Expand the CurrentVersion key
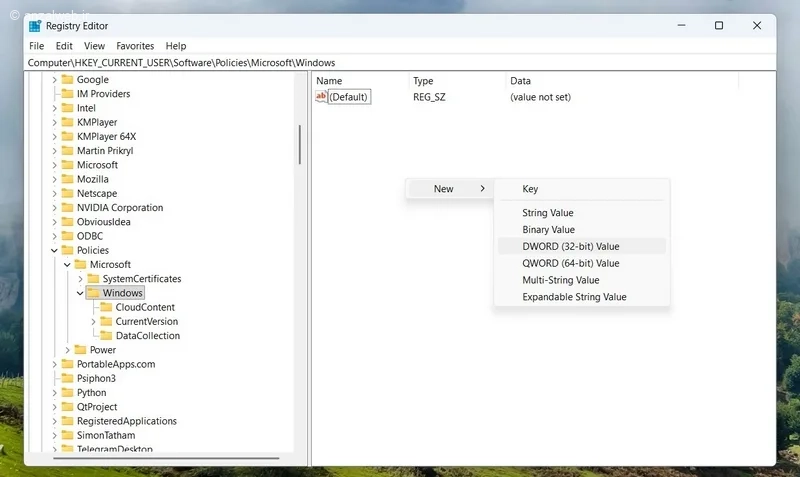The image size is (800, 477). tap(93, 322)
